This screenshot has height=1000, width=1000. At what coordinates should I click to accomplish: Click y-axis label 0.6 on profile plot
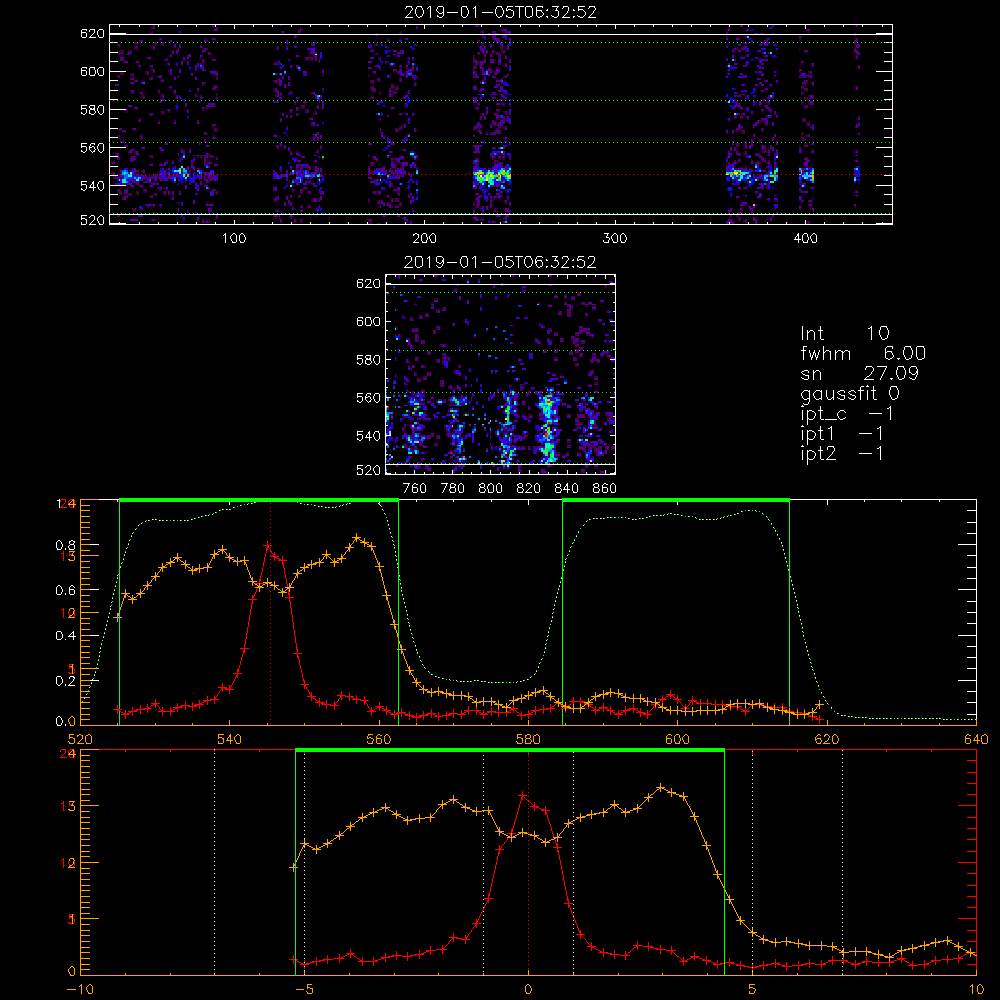[66, 591]
